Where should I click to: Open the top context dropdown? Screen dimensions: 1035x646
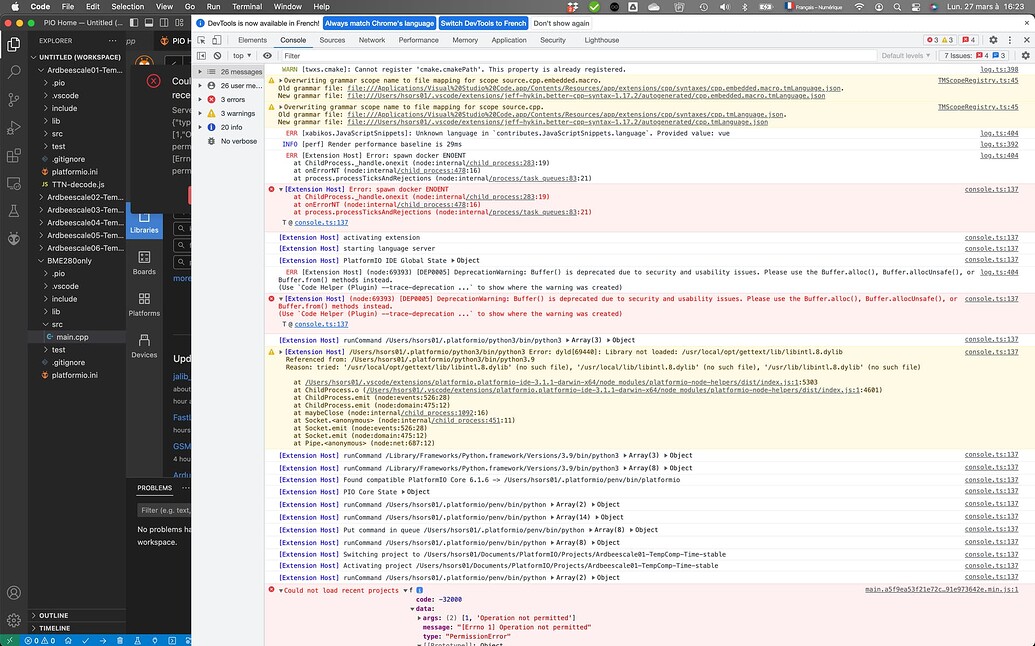242,56
